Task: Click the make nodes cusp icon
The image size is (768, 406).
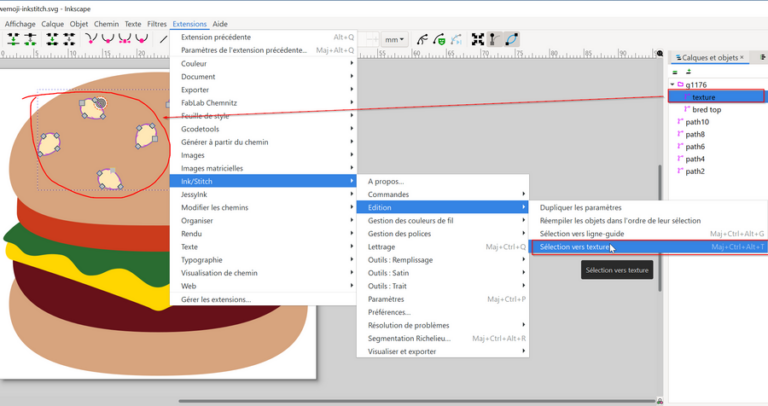Action: (x=92, y=39)
